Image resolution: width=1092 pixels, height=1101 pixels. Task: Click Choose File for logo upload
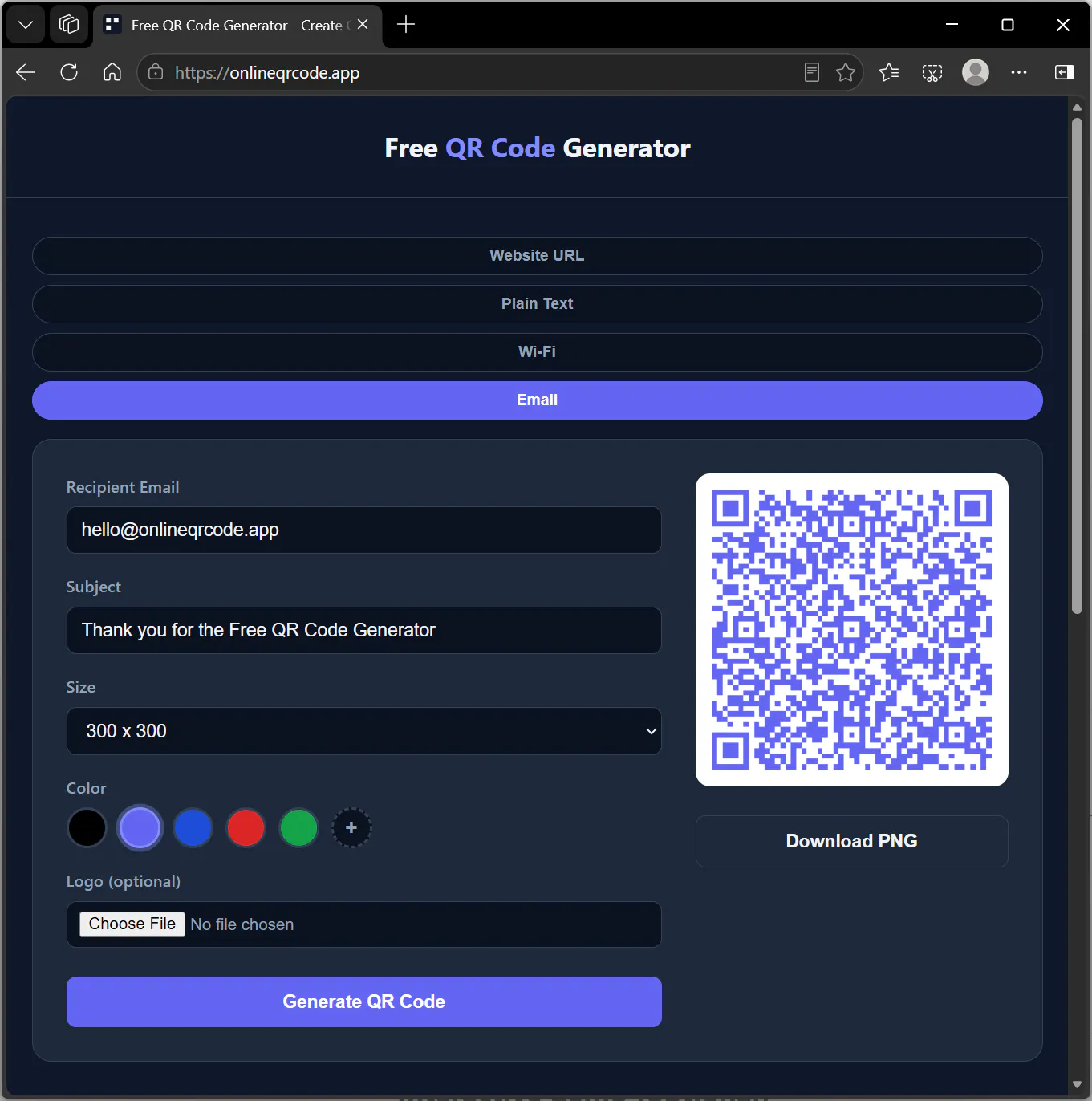tap(132, 924)
